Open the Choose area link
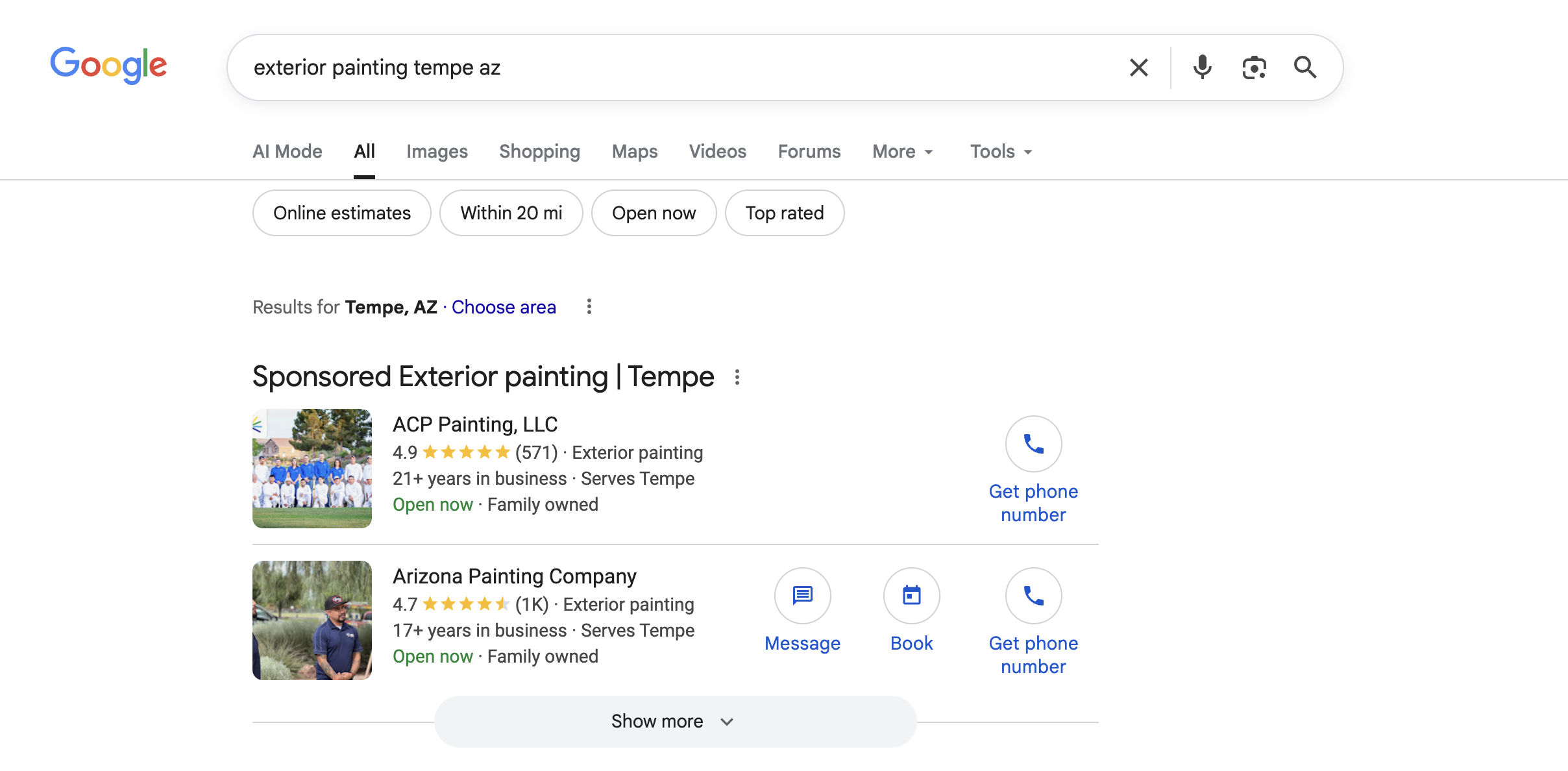The height and width of the screenshot is (771, 1568). [x=504, y=306]
